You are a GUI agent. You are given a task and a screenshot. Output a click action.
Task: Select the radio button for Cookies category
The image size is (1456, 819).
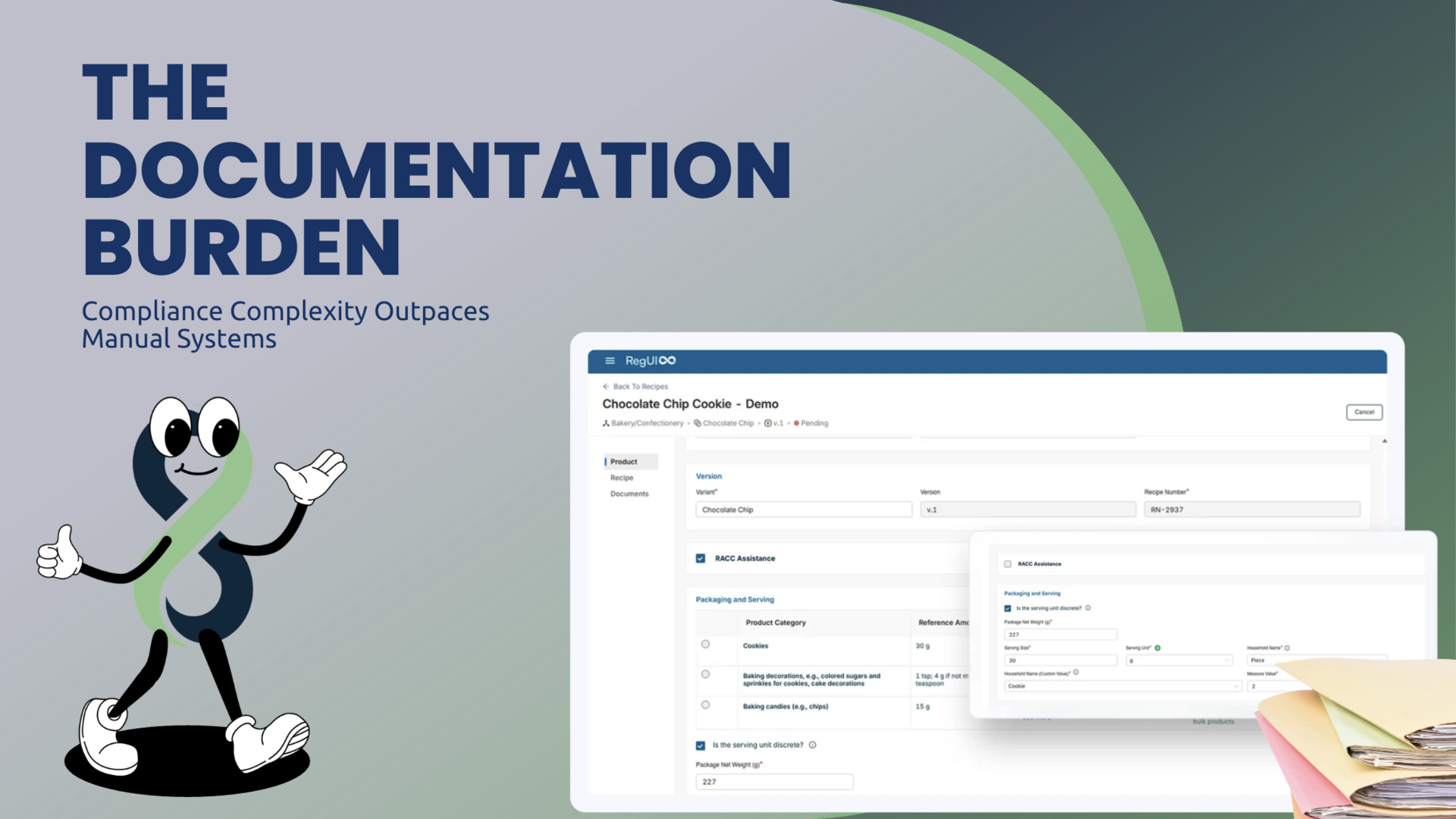[x=705, y=643]
